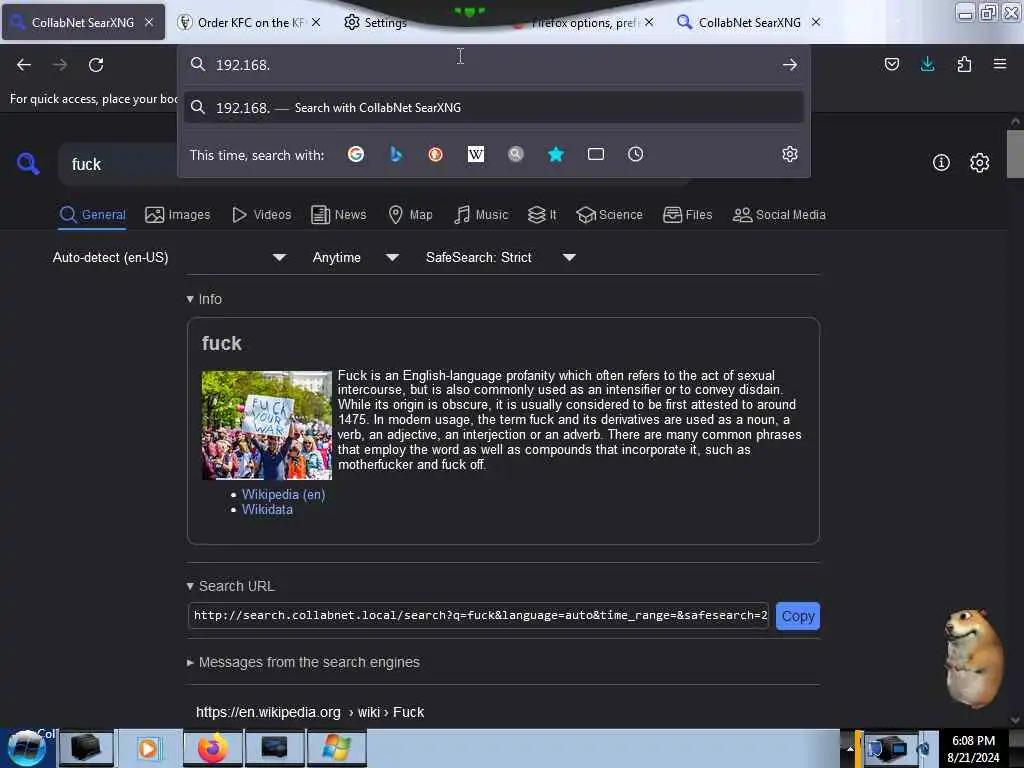Open the en.wikipedia.org wiki Fuck result

click(x=310, y=712)
